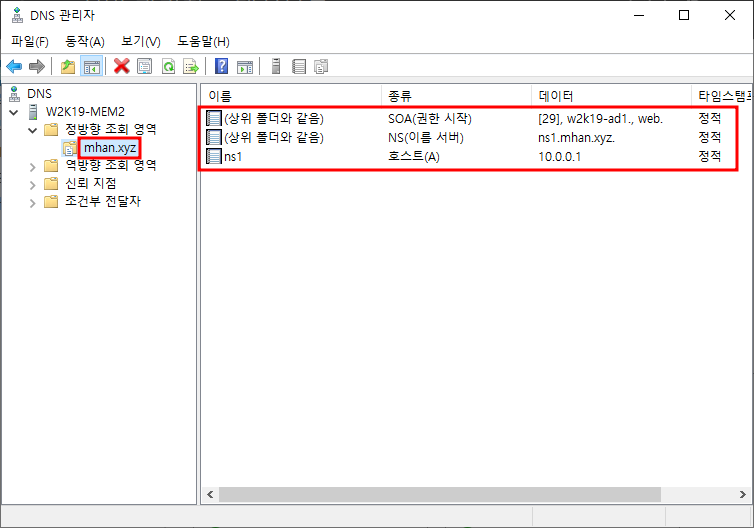Screen dimensions: 754x528
Task: Click the Forward arrow toolbar icon
Action: (x=37, y=66)
